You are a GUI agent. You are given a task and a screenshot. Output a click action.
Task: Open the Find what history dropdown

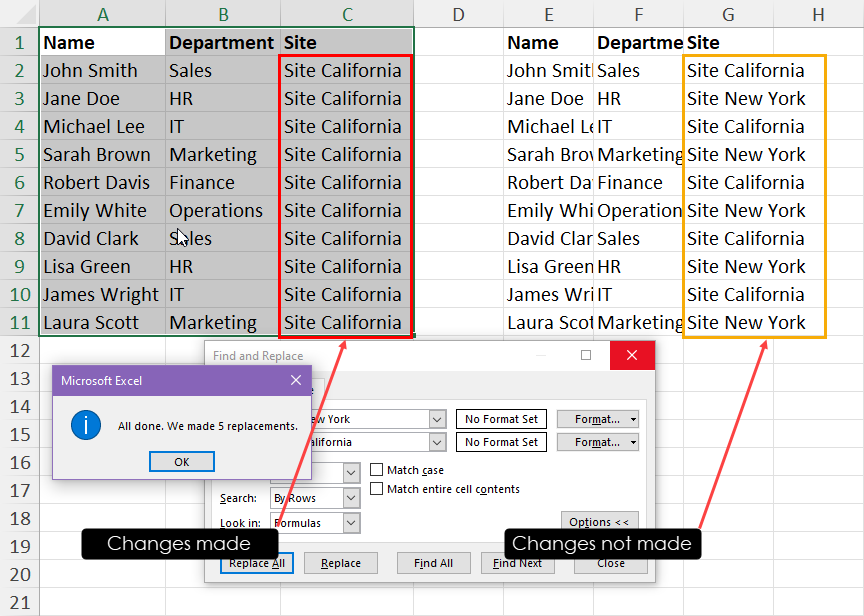pos(437,419)
